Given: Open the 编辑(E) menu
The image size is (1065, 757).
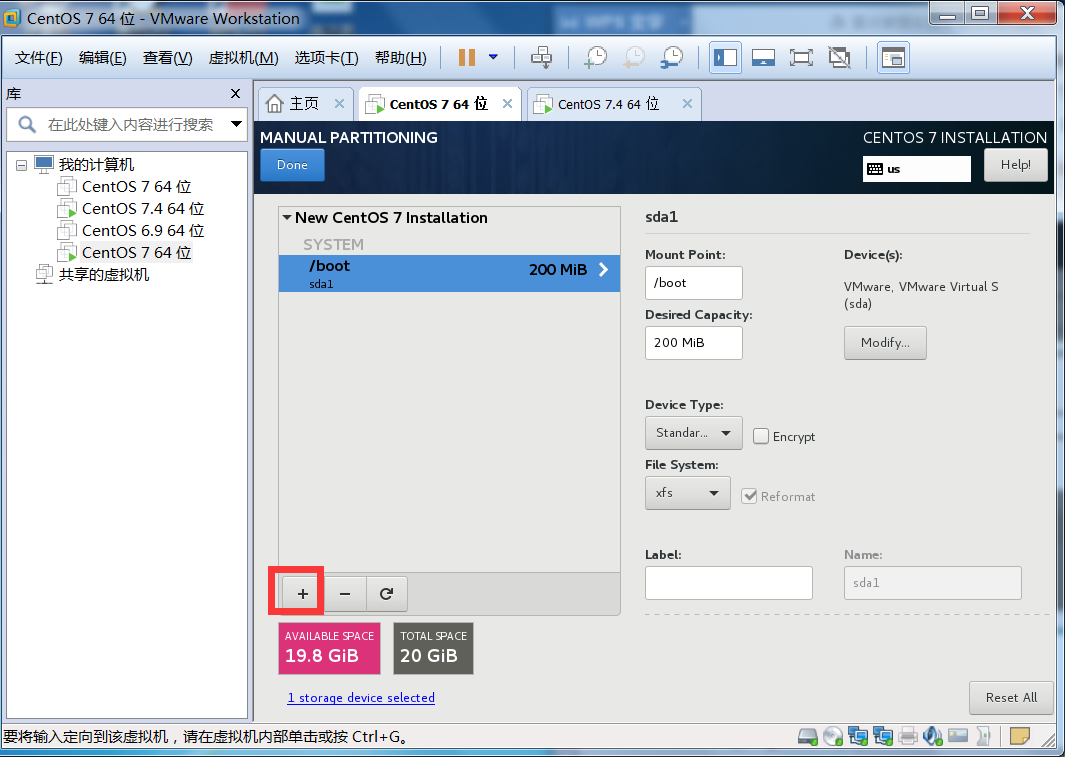Looking at the screenshot, I should (103, 58).
